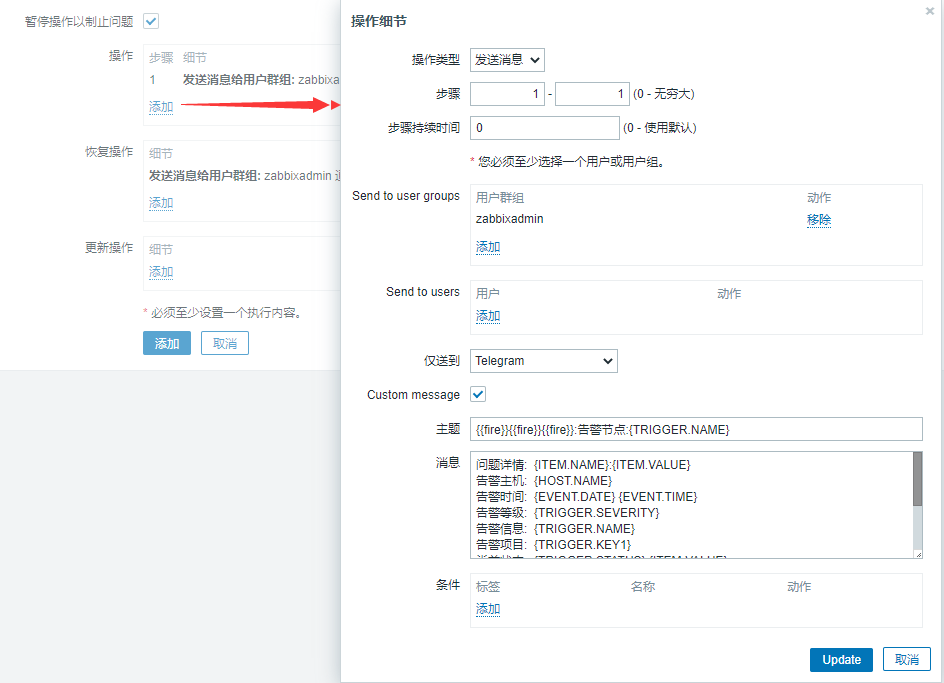Click the 取消 button on action form
944x683 pixels.
(x=225, y=343)
